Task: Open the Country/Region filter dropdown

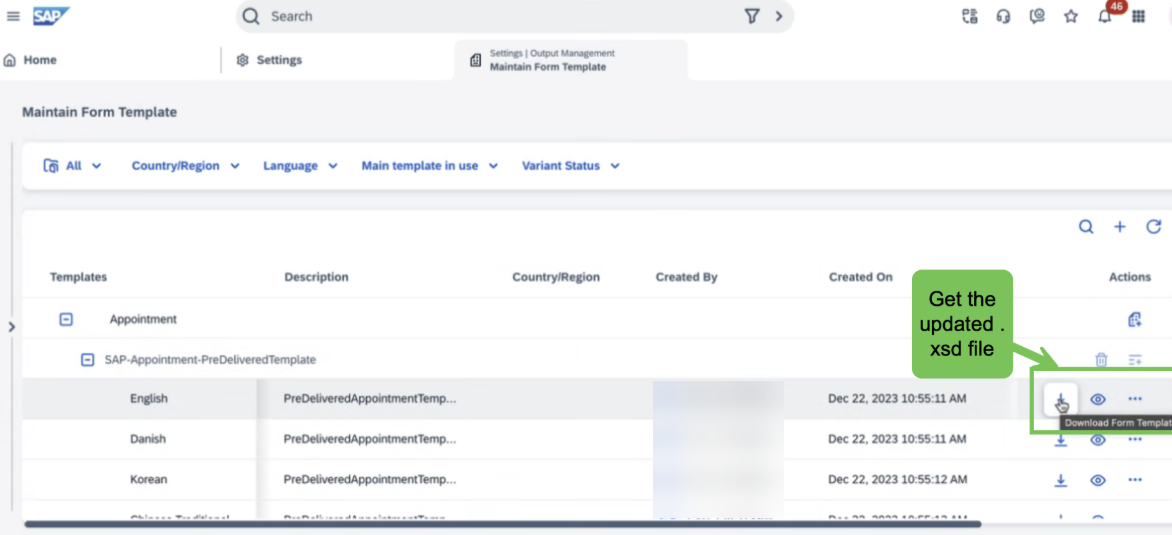Action: point(185,166)
